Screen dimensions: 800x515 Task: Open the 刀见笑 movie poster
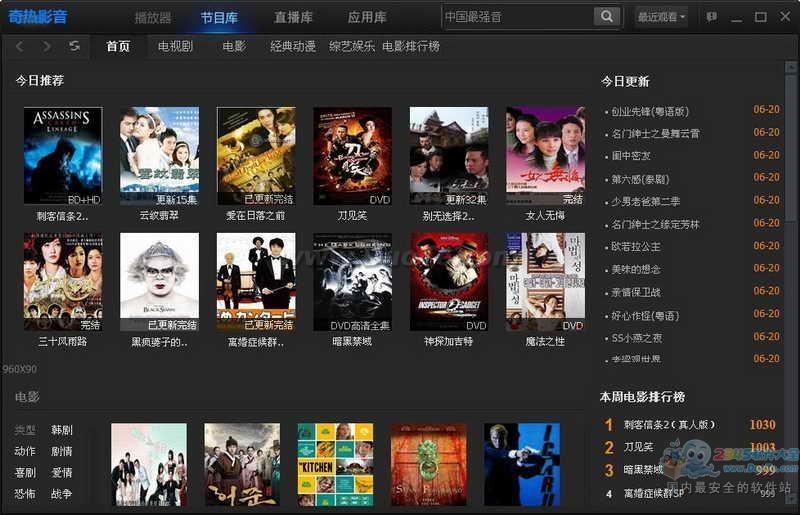(x=352, y=156)
